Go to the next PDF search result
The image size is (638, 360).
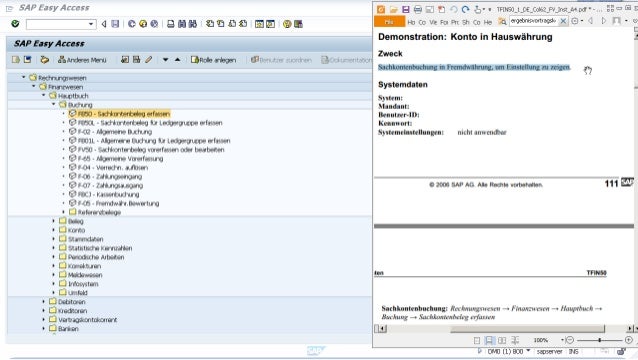[x=604, y=21]
